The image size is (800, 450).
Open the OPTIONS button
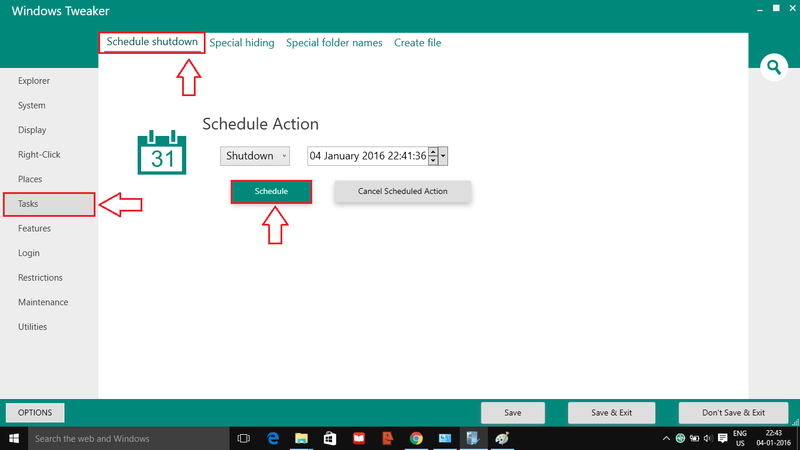35,412
